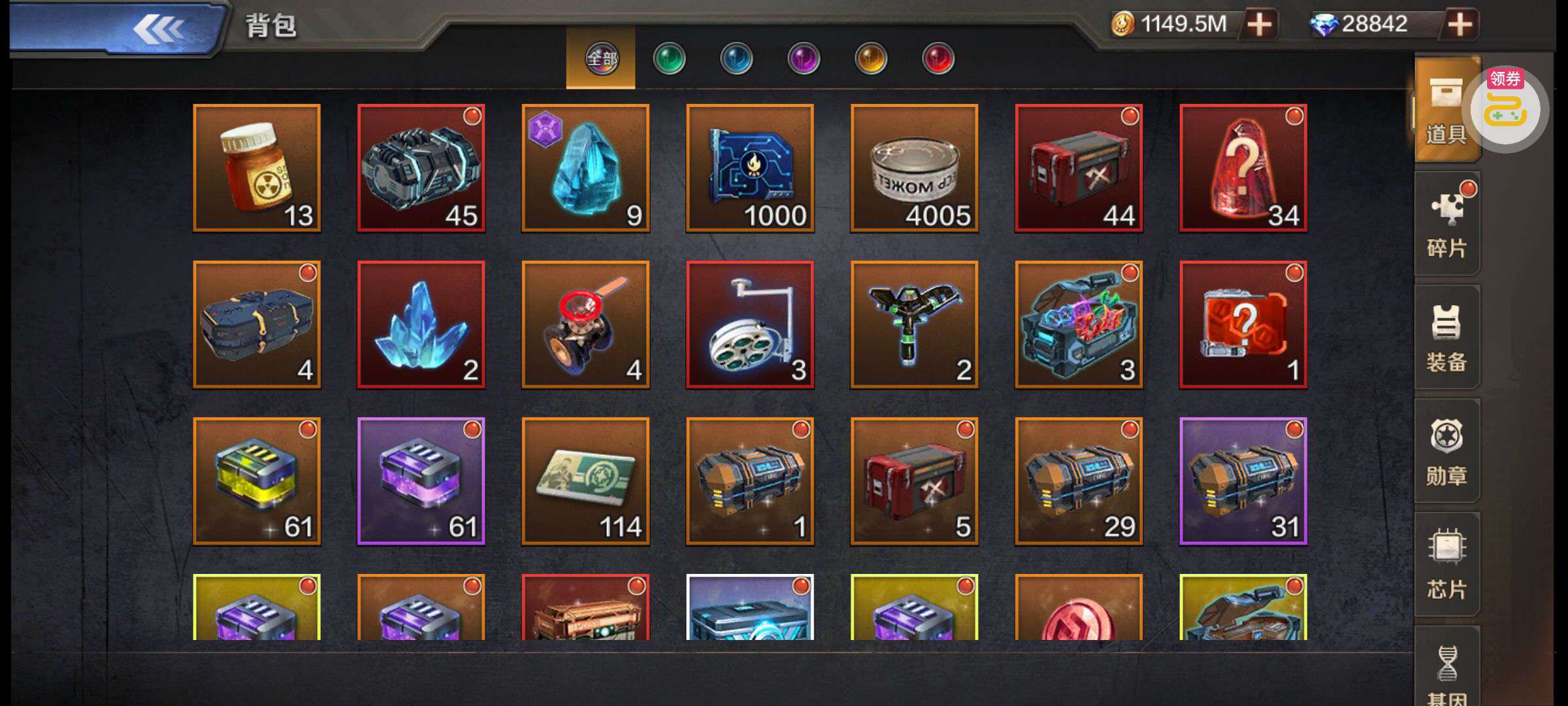1568x706 pixels.
Task: Add more diamonds with plus button
Action: 1461,25
